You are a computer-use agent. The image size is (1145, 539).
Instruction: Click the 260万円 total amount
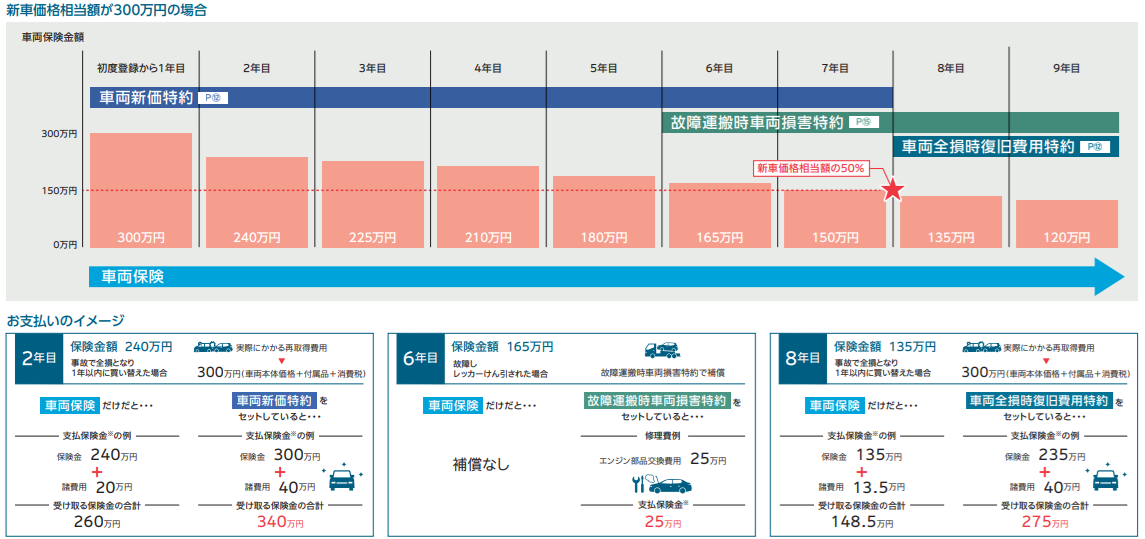[x=97, y=522]
